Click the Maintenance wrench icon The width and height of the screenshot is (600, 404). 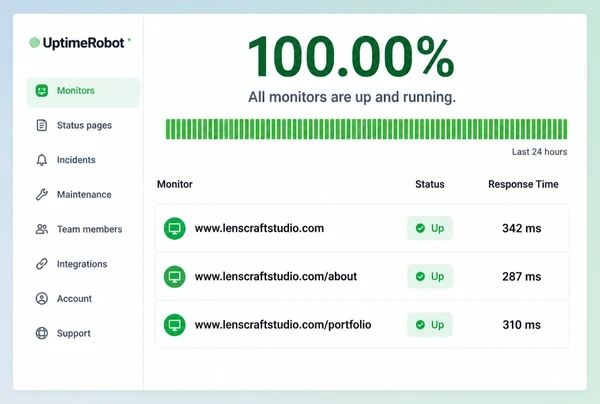[42, 194]
